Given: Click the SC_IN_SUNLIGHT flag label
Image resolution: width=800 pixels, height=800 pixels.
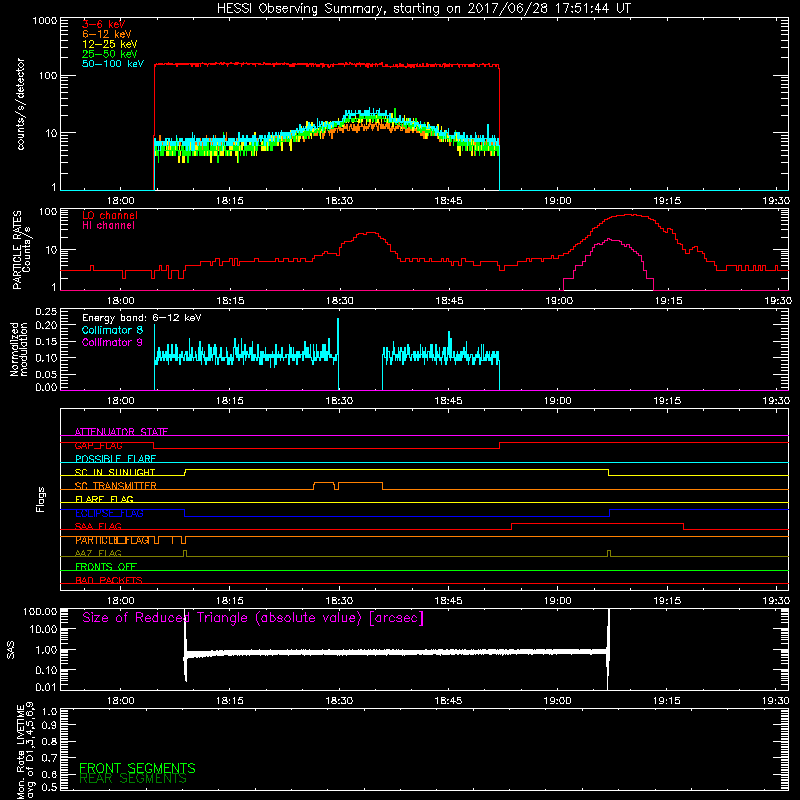Looking at the screenshot, I should [x=115, y=472].
